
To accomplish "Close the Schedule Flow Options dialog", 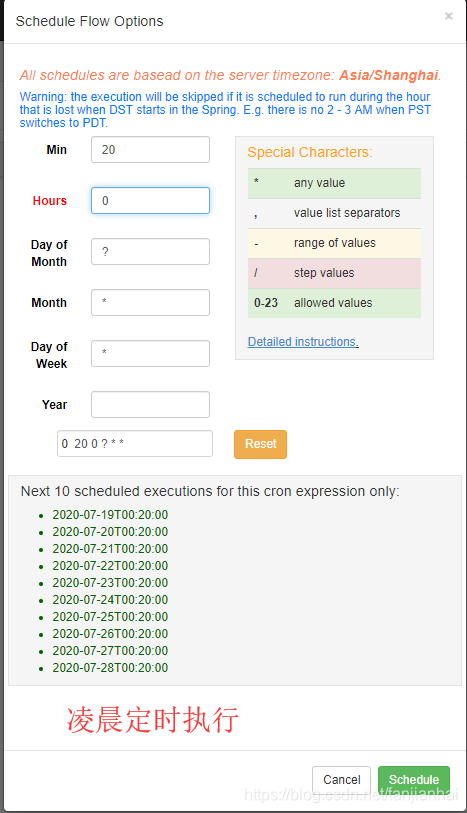I will (448, 16).
